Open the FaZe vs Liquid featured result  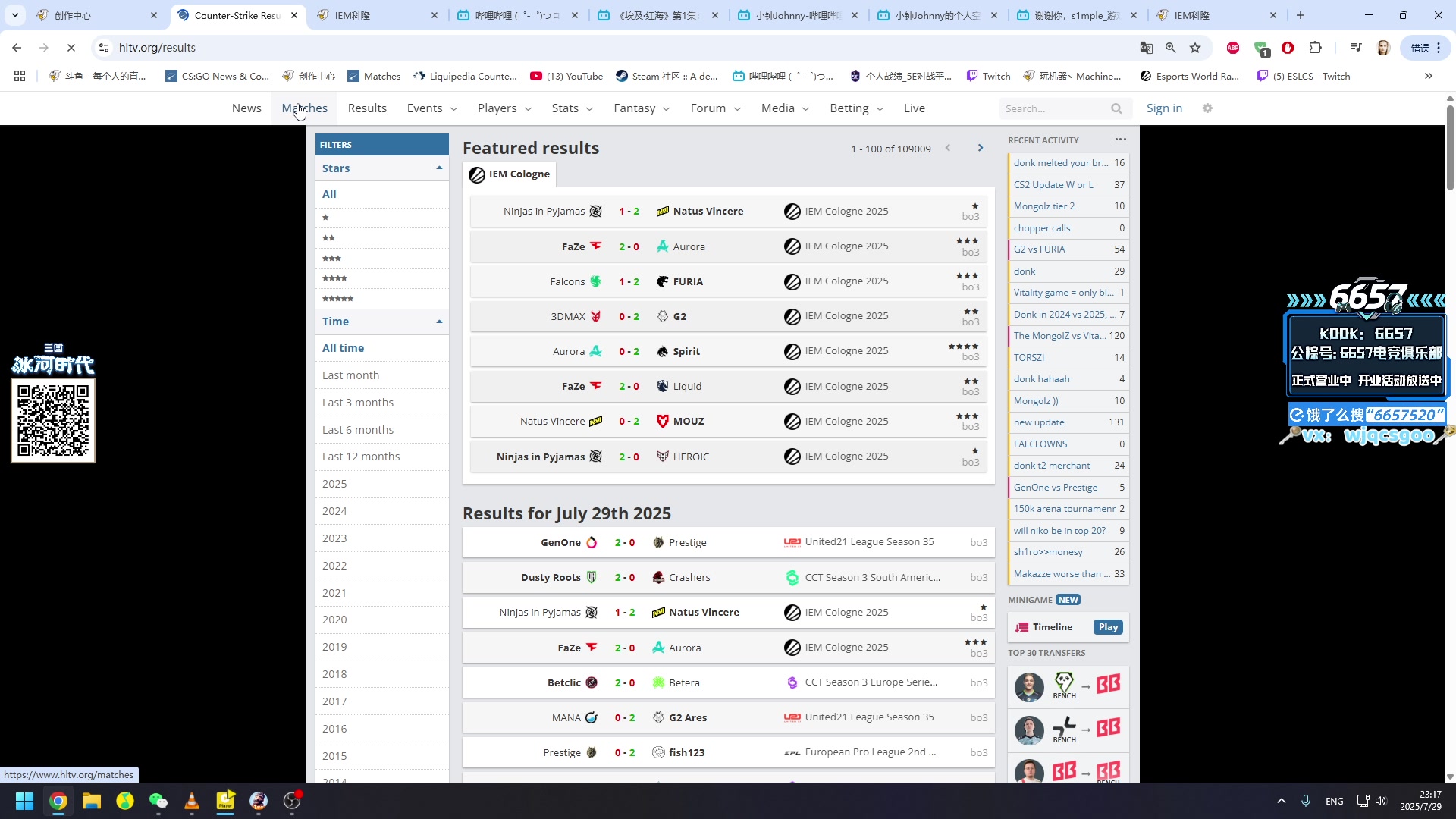tap(728, 387)
